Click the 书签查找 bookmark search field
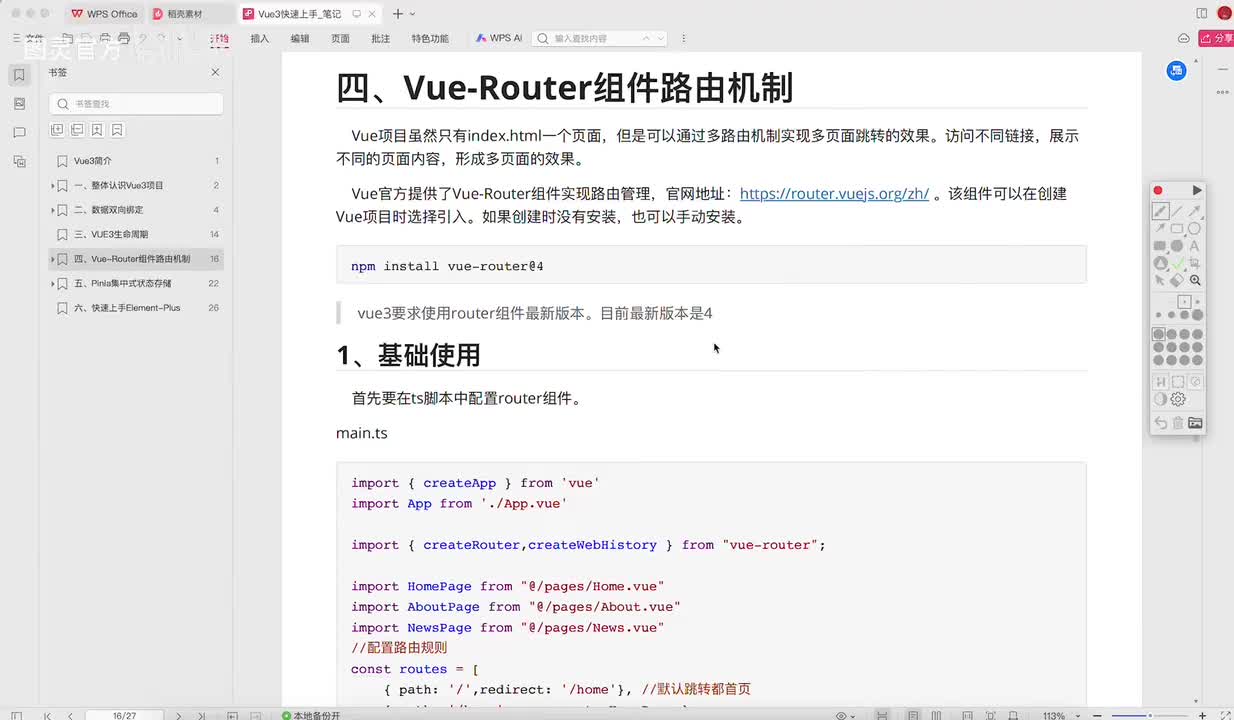The width and height of the screenshot is (1234, 720). click(x=136, y=104)
